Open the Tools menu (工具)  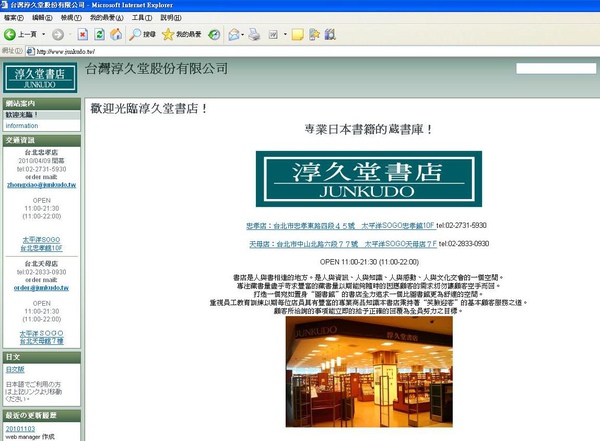click(142, 18)
